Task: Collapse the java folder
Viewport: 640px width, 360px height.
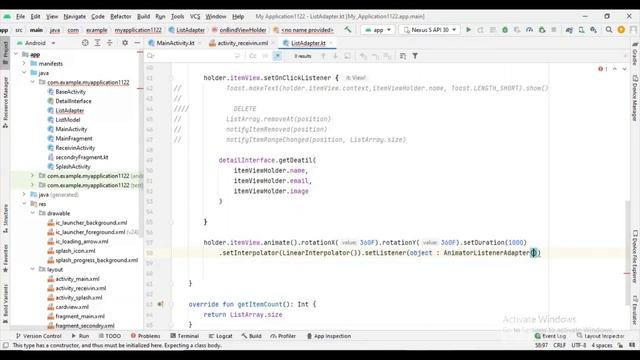Action: coord(24,73)
